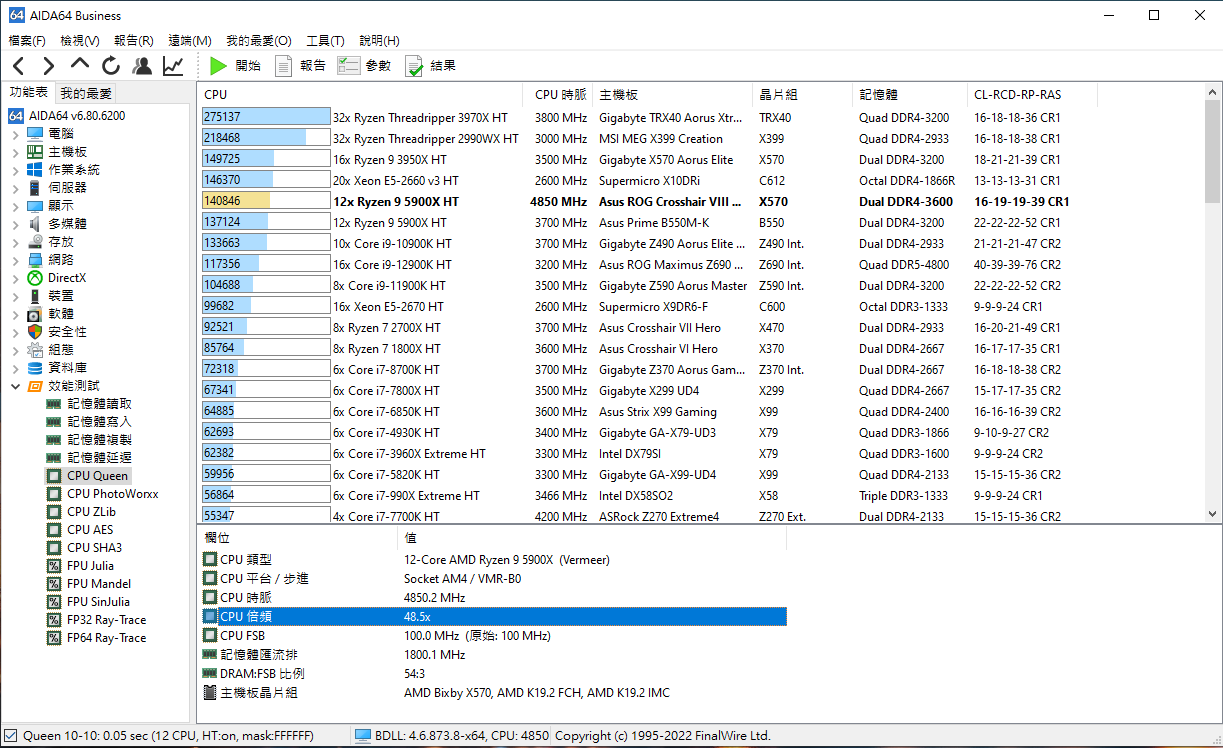Go back with the left arrow toolbar icon
1223x748 pixels.
point(18,66)
